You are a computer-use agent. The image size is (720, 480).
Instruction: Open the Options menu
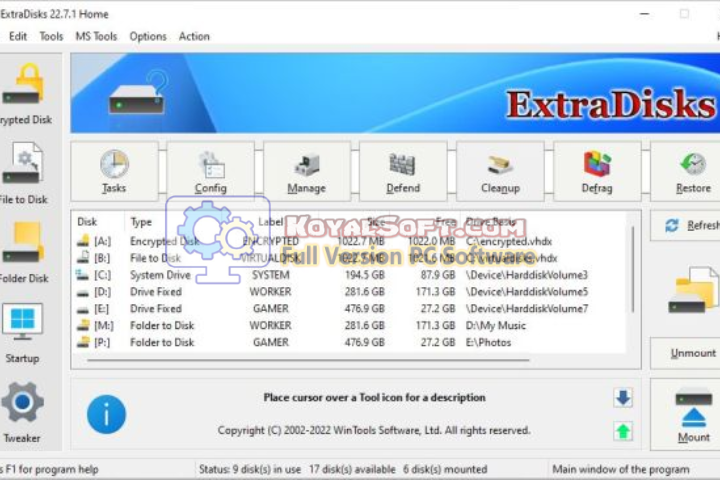[x=148, y=36]
